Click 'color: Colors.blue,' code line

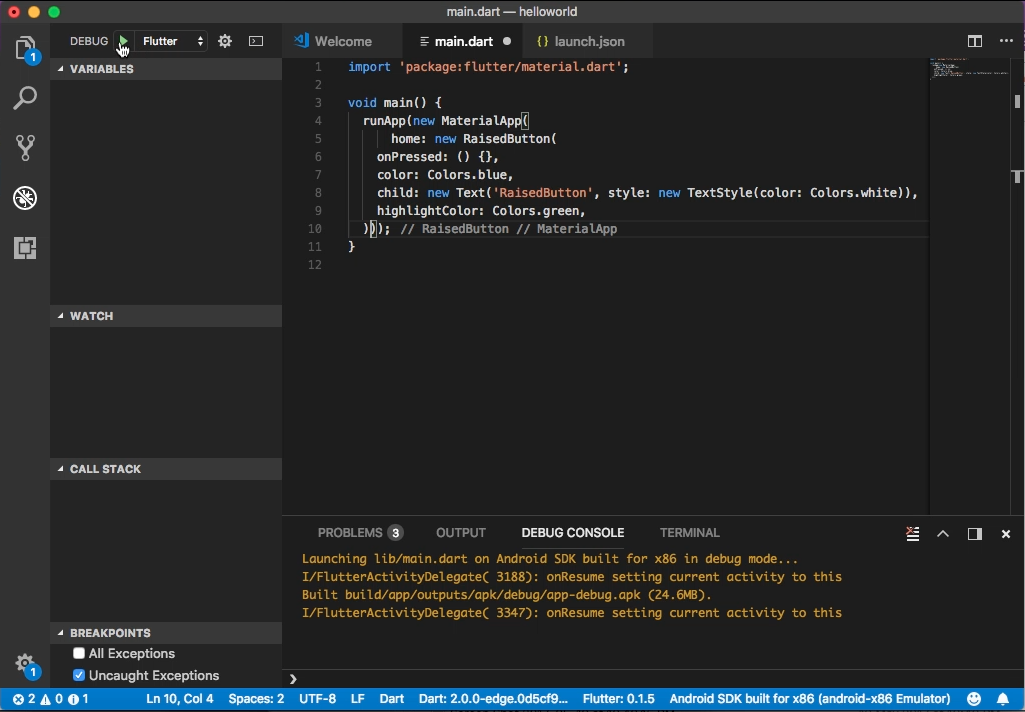pyautogui.click(x=445, y=175)
